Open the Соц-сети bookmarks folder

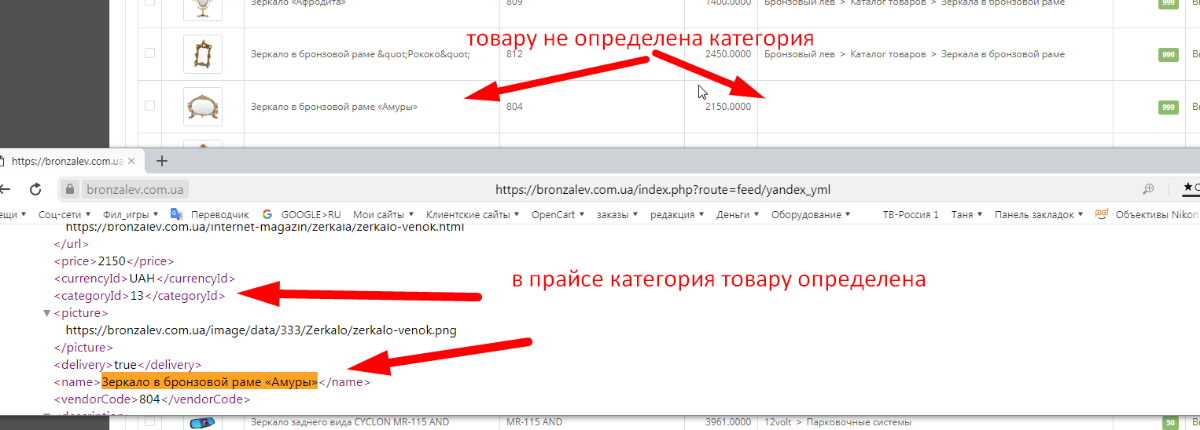65,214
